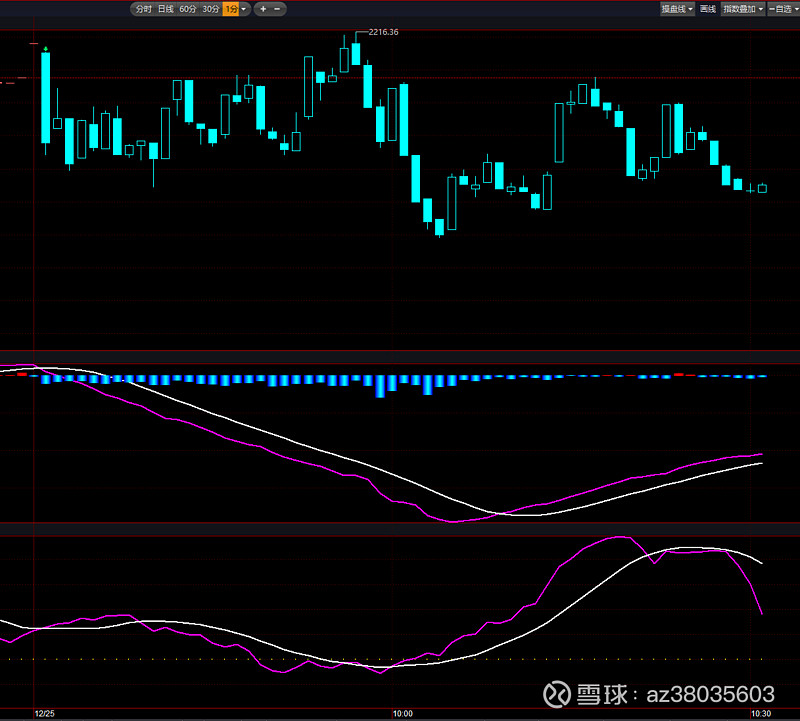Open the 自选 watchlist dropdown

coord(784,9)
